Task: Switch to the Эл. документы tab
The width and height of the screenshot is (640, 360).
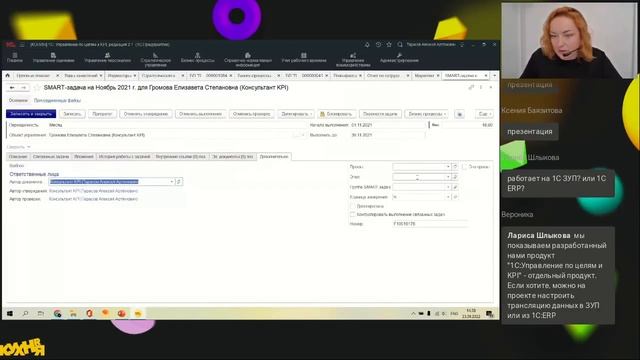Action: coord(233,156)
